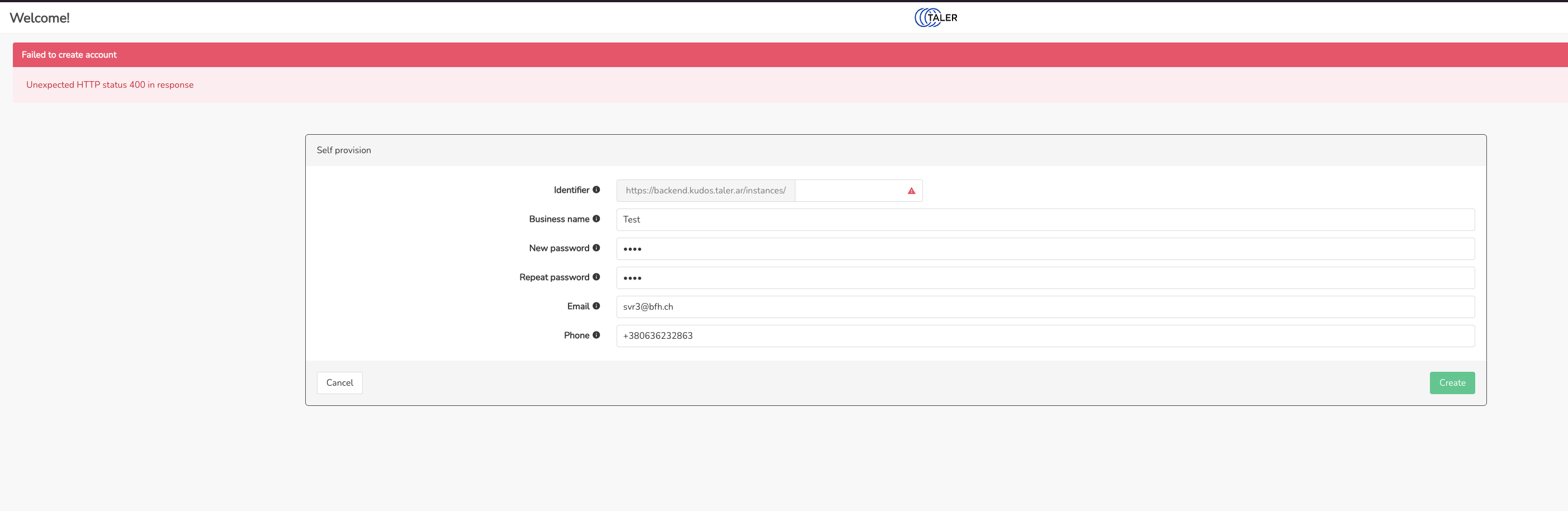
Task: Click the Cancel button
Action: pyautogui.click(x=340, y=383)
